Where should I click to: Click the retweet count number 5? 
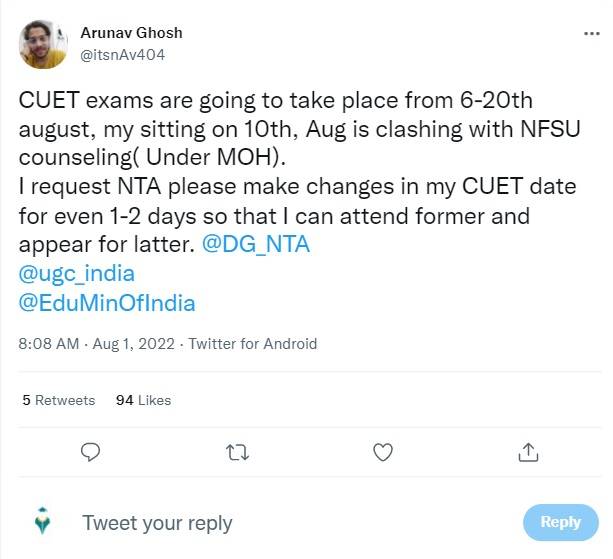pyautogui.click(x=26, y=400)
